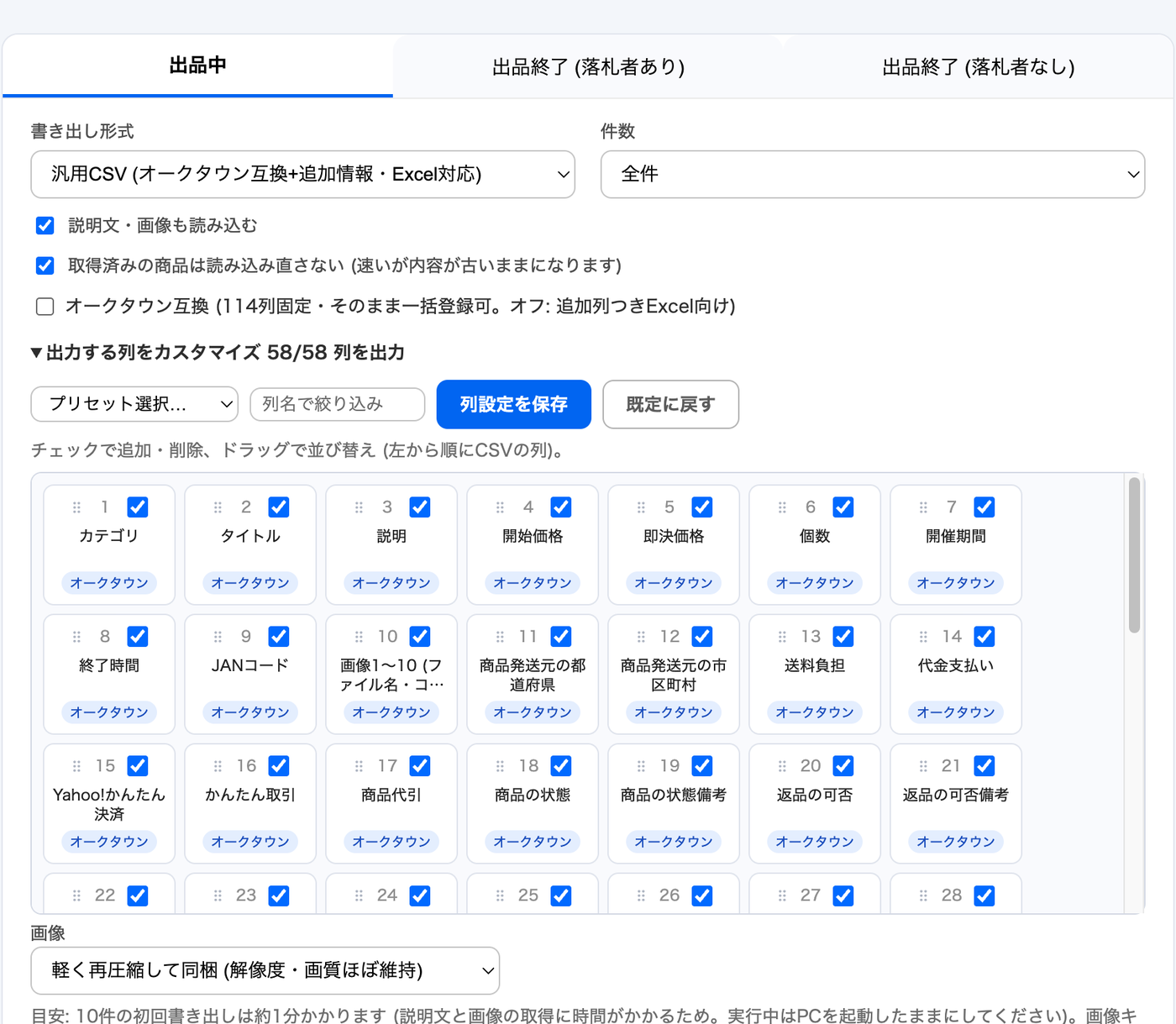Viewport: 1176px width, 1024px height.
Task: Click drag handle of 即決価格 card
Action: coord(641,507)
